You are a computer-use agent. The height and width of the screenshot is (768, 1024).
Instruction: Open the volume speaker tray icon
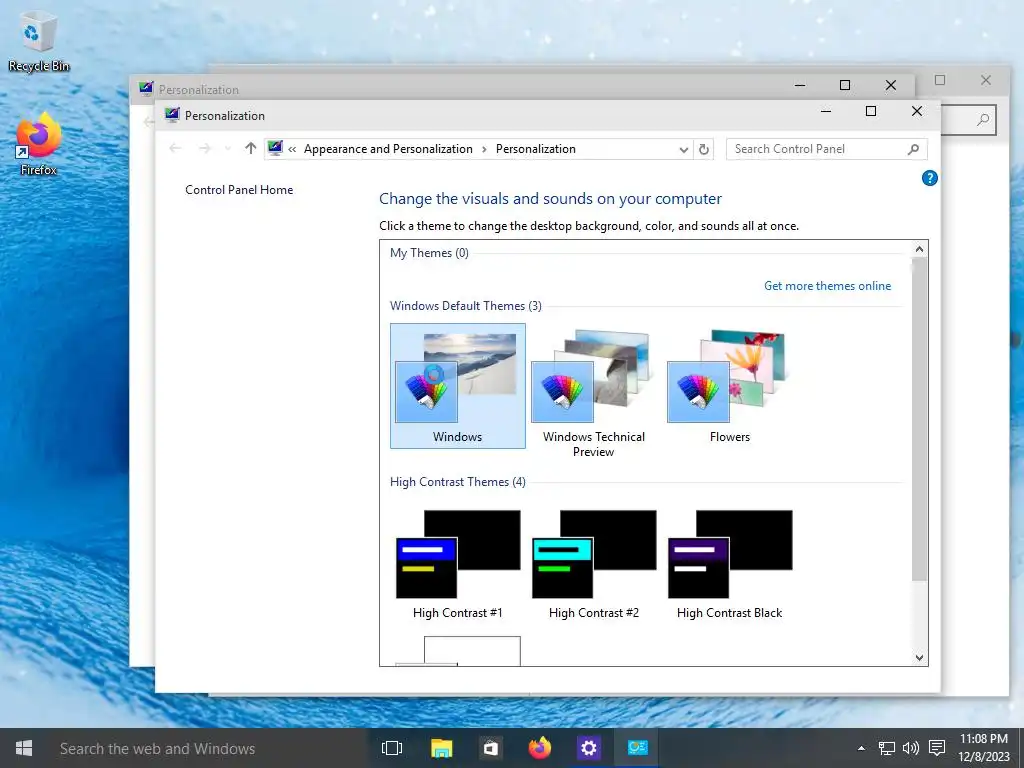pos(910,748)
